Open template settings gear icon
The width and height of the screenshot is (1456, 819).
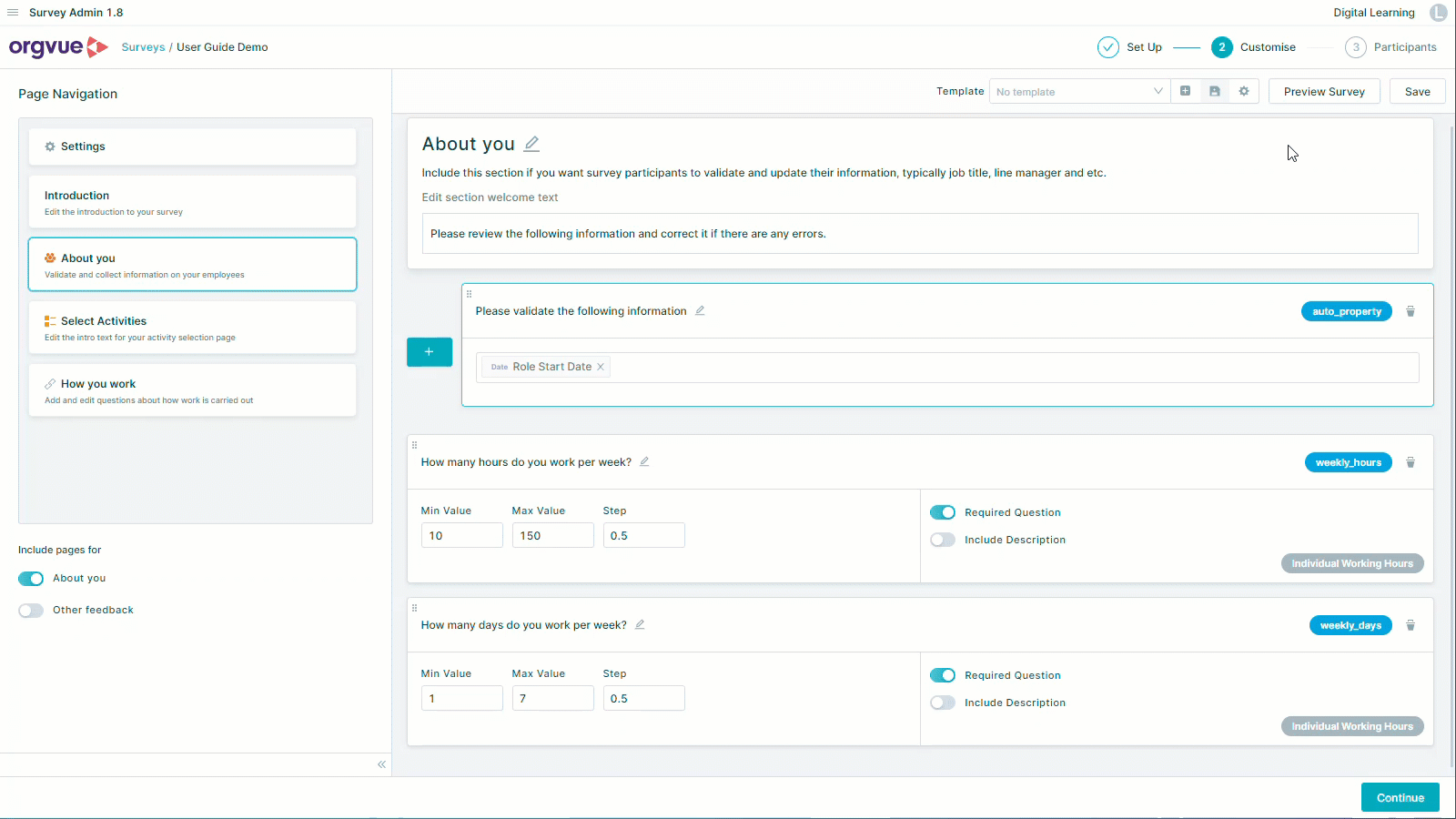pyautogui.click(x=1244, y=91)
